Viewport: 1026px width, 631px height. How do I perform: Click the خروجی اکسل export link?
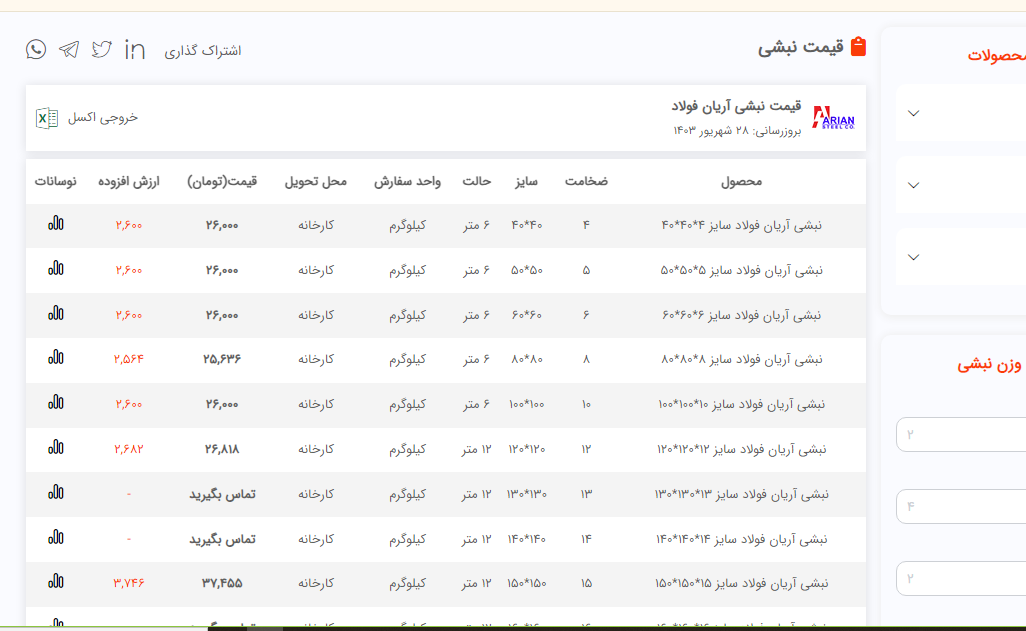[103, 118]
